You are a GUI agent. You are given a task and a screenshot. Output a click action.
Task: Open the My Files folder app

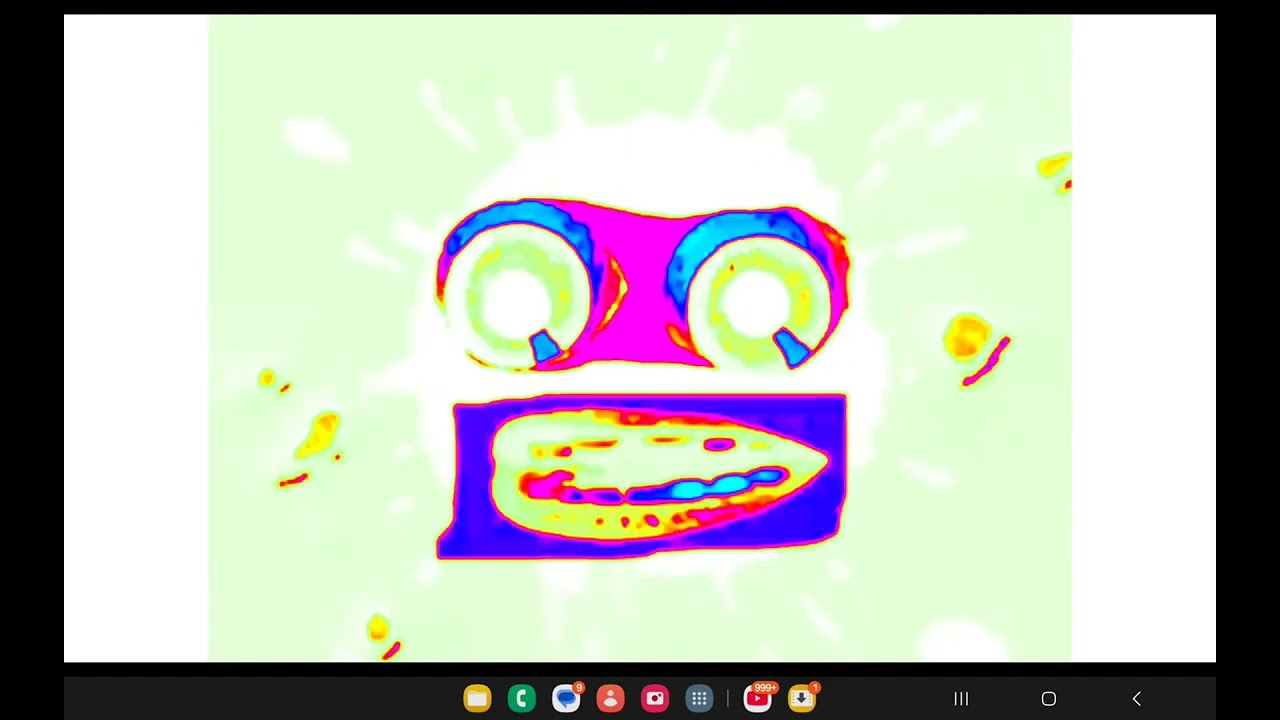477,699
